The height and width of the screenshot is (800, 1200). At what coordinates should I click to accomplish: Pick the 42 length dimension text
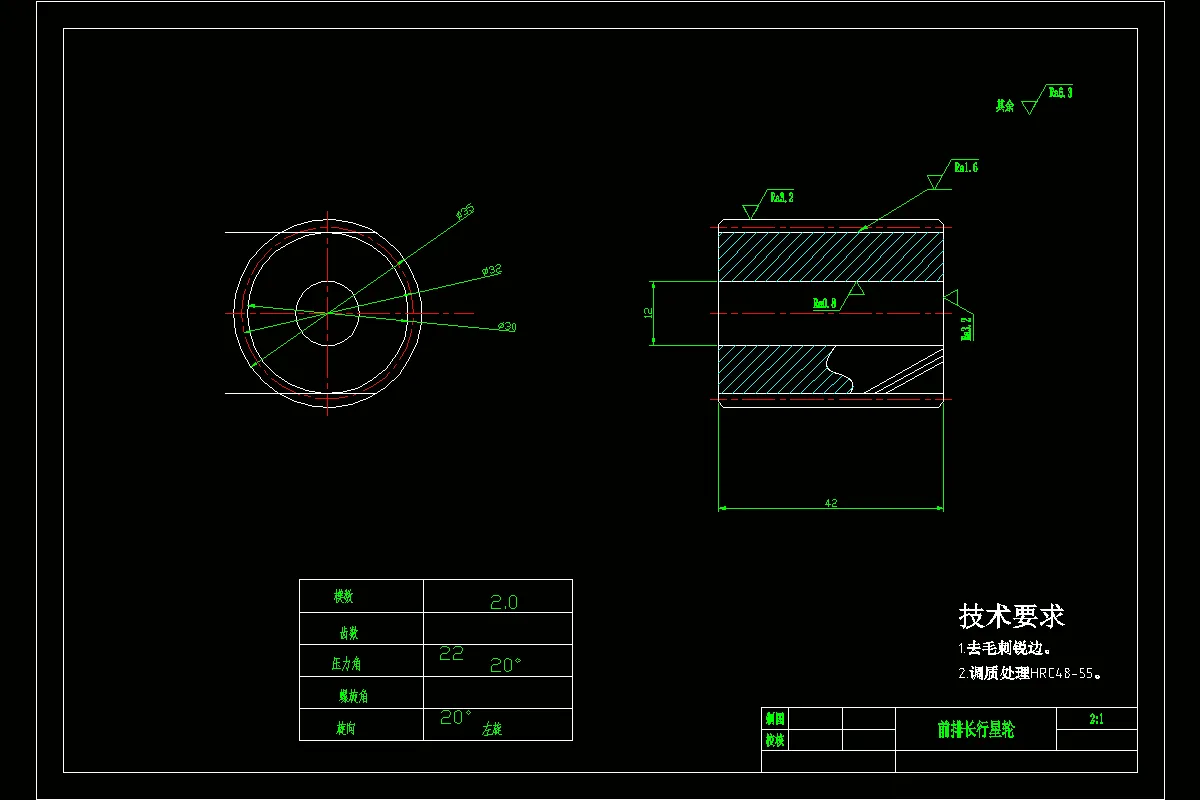pos(830,504)
